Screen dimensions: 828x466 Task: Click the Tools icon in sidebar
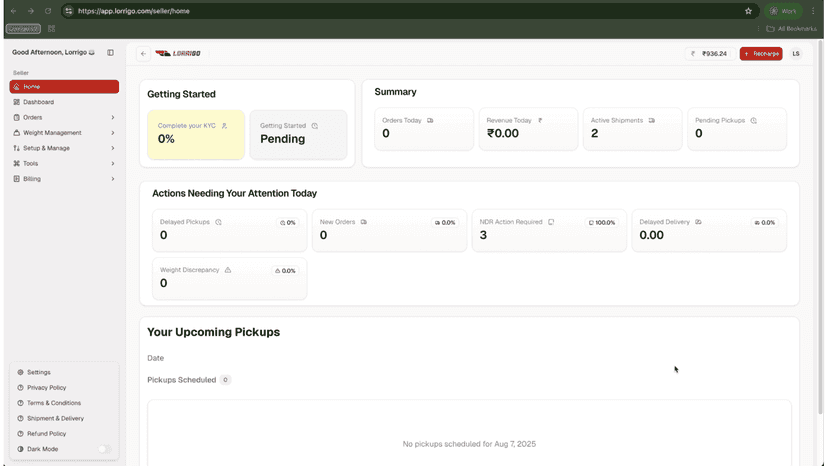click(16, 163)
